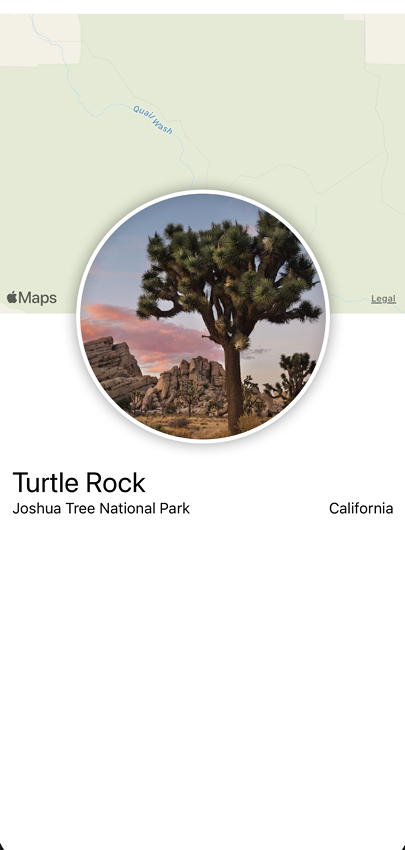
Task: Tap the circular Joshua tree photo
Action: pyautogui.click(x=203, y=317)
